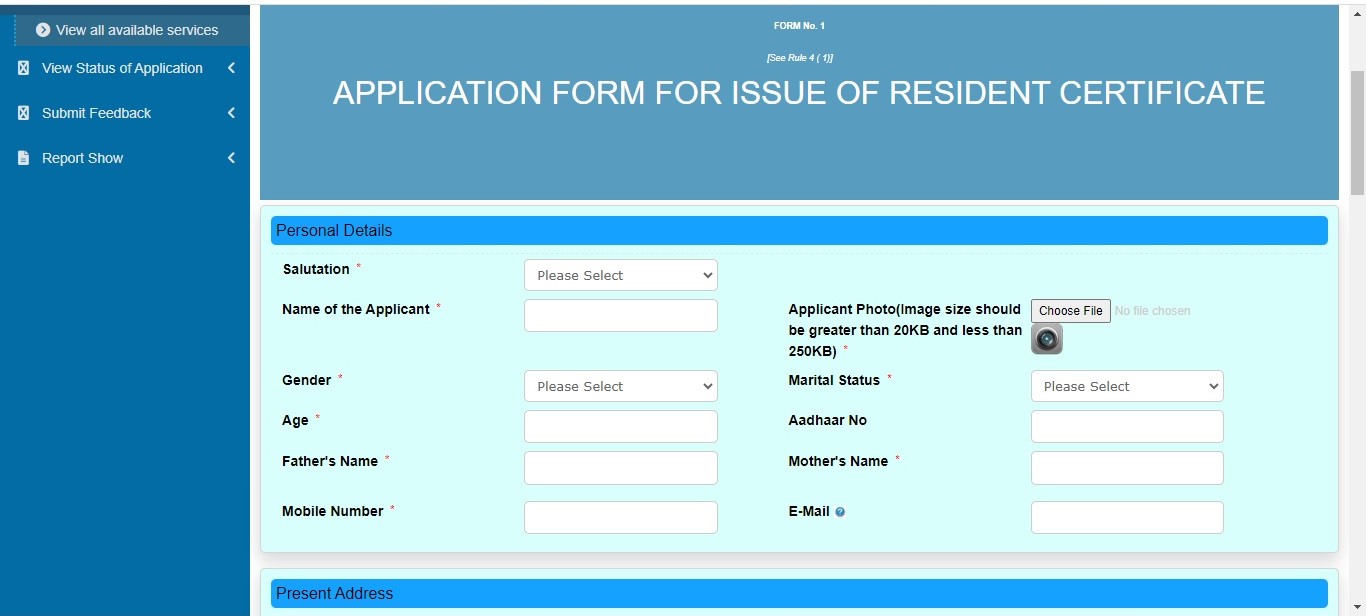Select Report Show from the sidebar menu
Image resolution: width=1366 pixels, height=616 pixels.
81,157
